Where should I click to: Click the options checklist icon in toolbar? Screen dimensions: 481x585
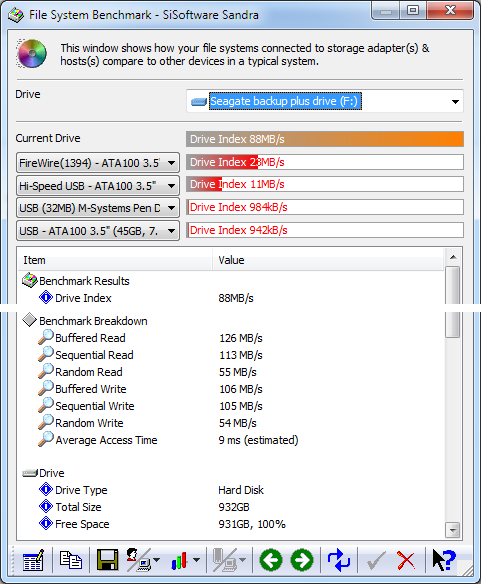click(x=33, y=560)
